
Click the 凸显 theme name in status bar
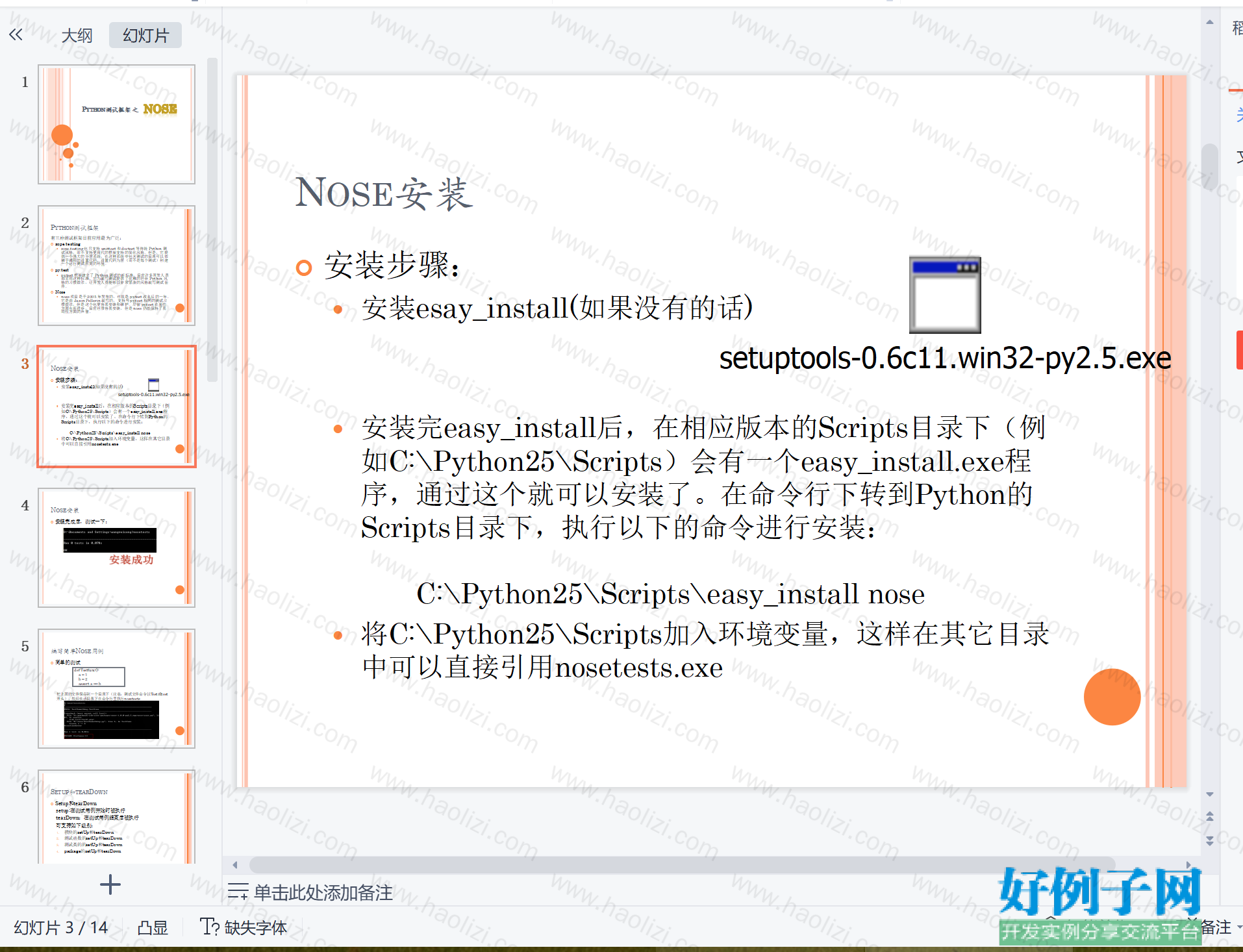(x=153, y=927)
